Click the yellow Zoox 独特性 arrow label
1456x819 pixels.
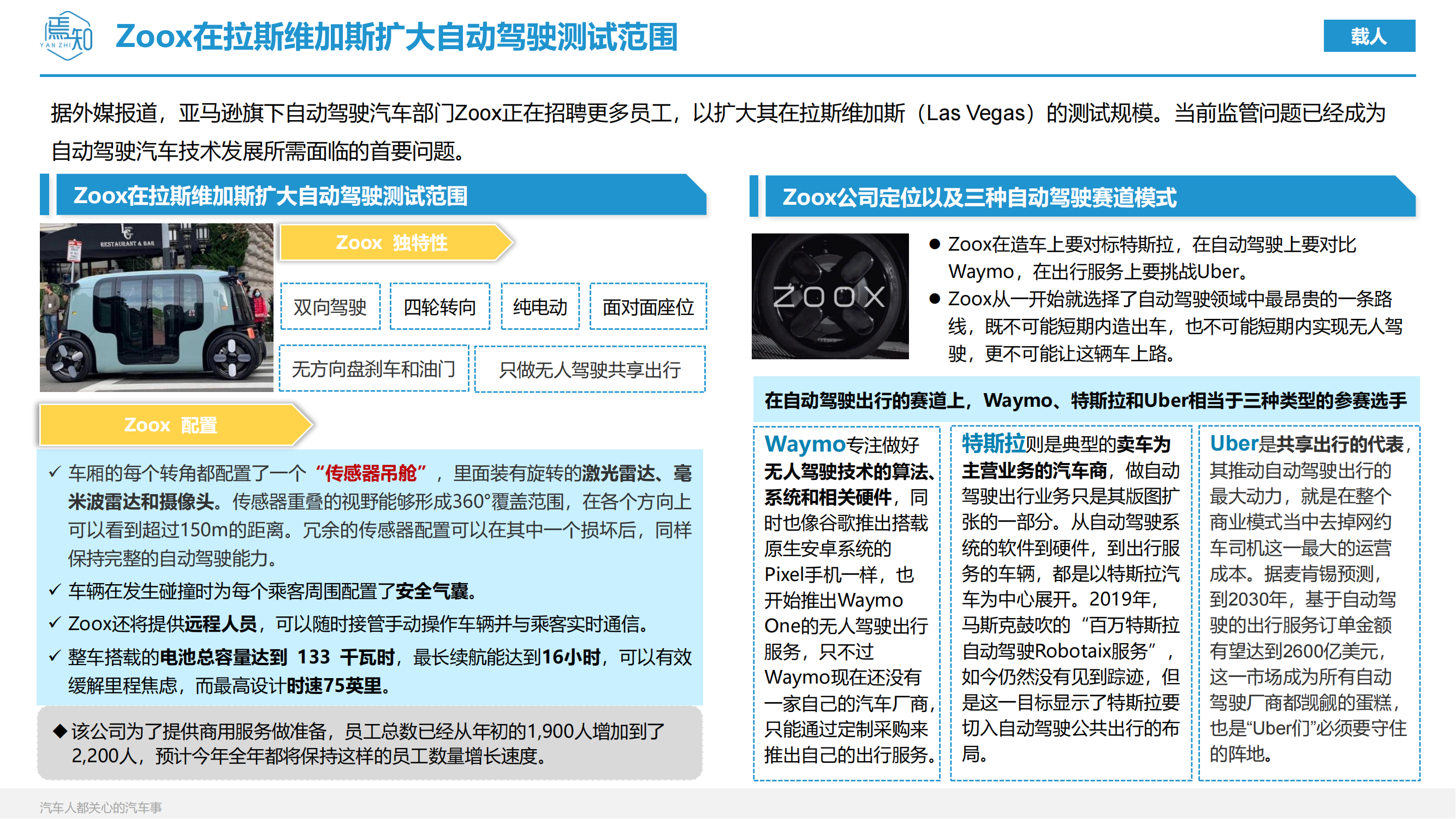[x=396, y=242]
